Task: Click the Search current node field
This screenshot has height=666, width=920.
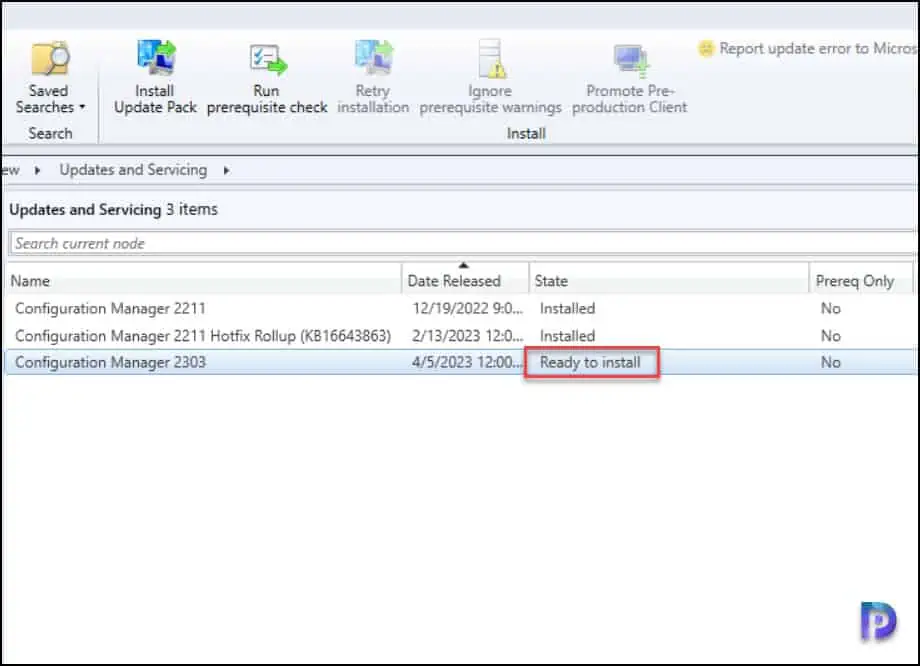Action: pos(461,244)
